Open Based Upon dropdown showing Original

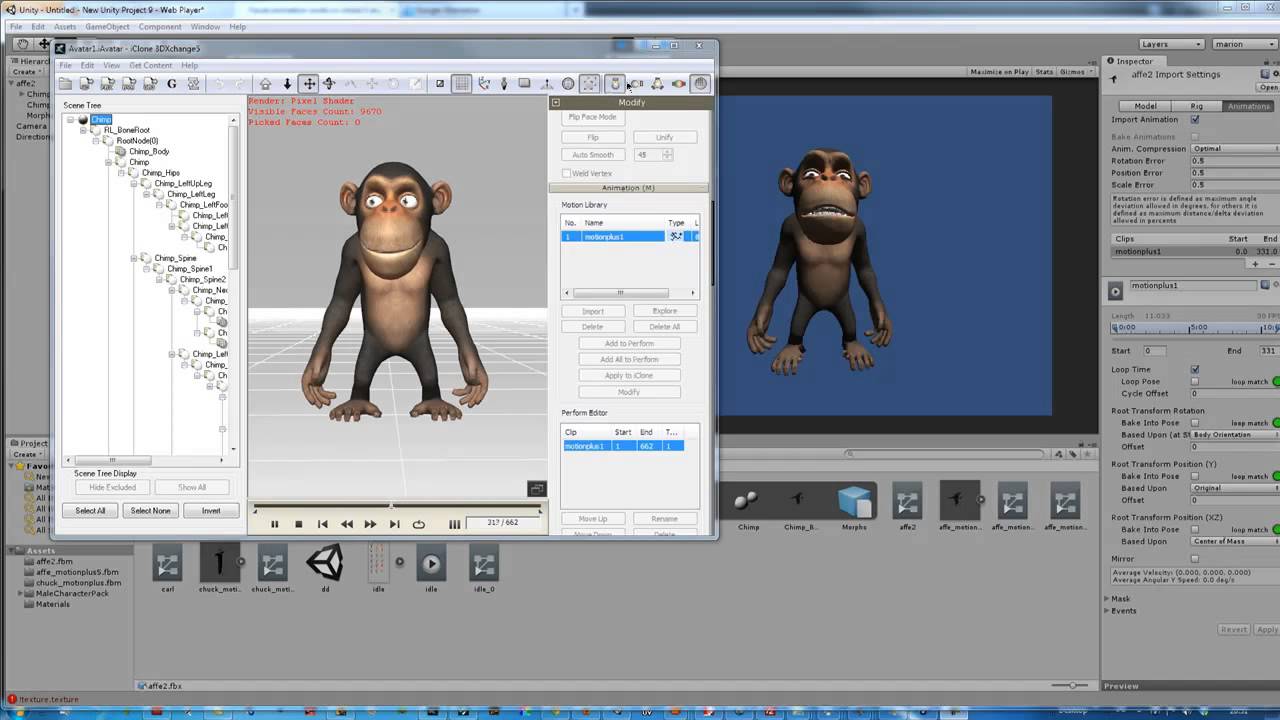[x=1235, y=488]
